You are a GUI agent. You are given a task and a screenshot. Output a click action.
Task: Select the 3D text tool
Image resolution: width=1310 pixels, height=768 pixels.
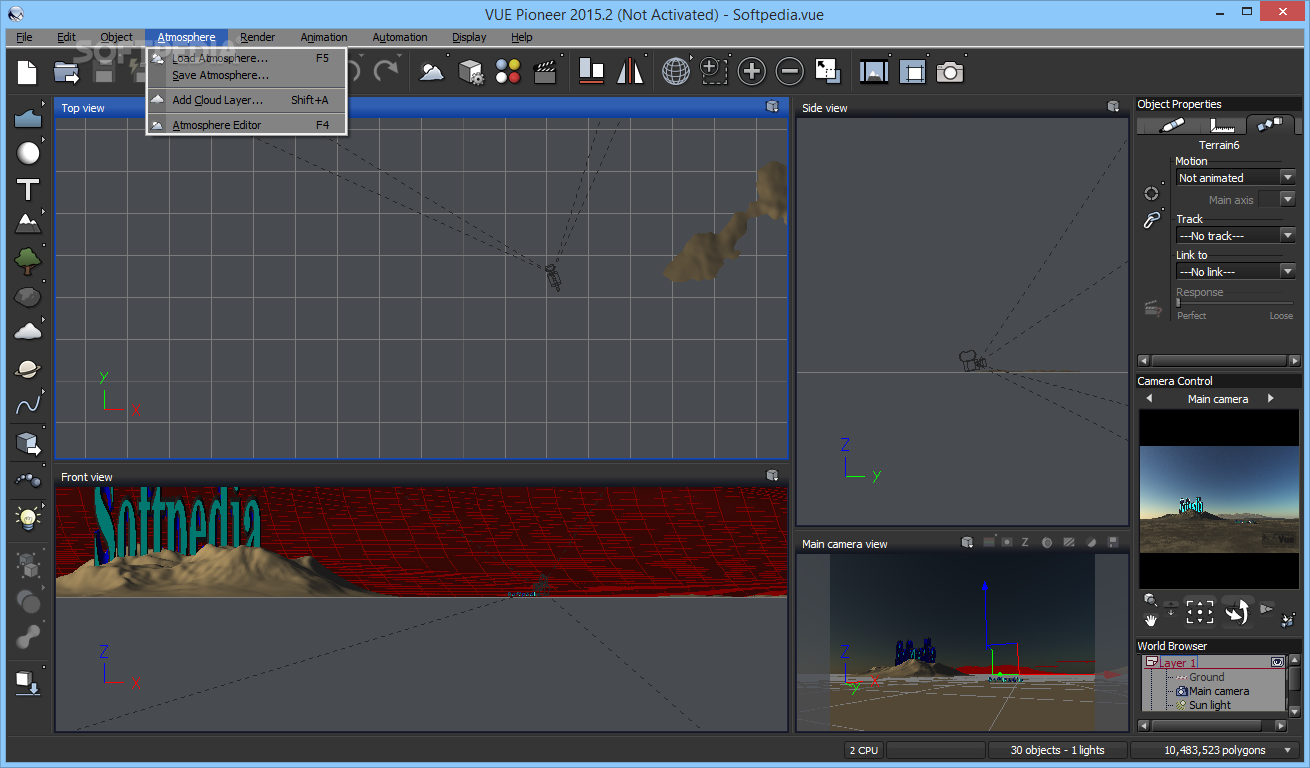pyautogui.click(x=28, y=189)
